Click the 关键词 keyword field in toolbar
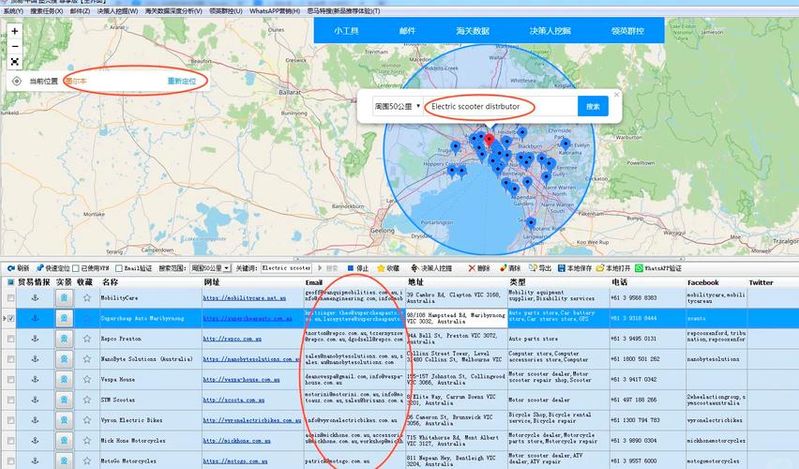799x469 pixels. [x=286, y=268]
